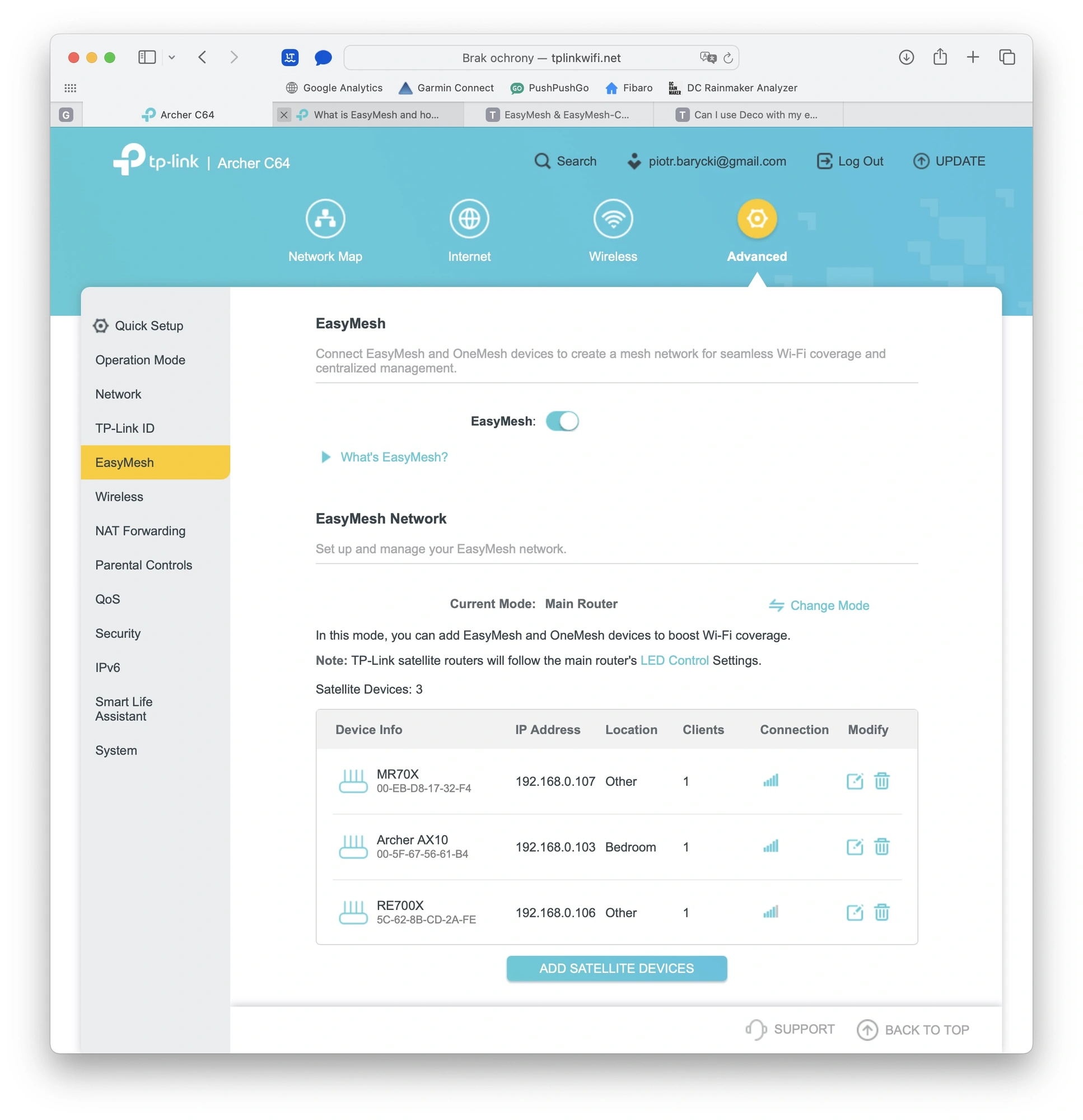Open the blue chat bubble extension icon
The image size is (1083, 1120).
tap(323, 57)
